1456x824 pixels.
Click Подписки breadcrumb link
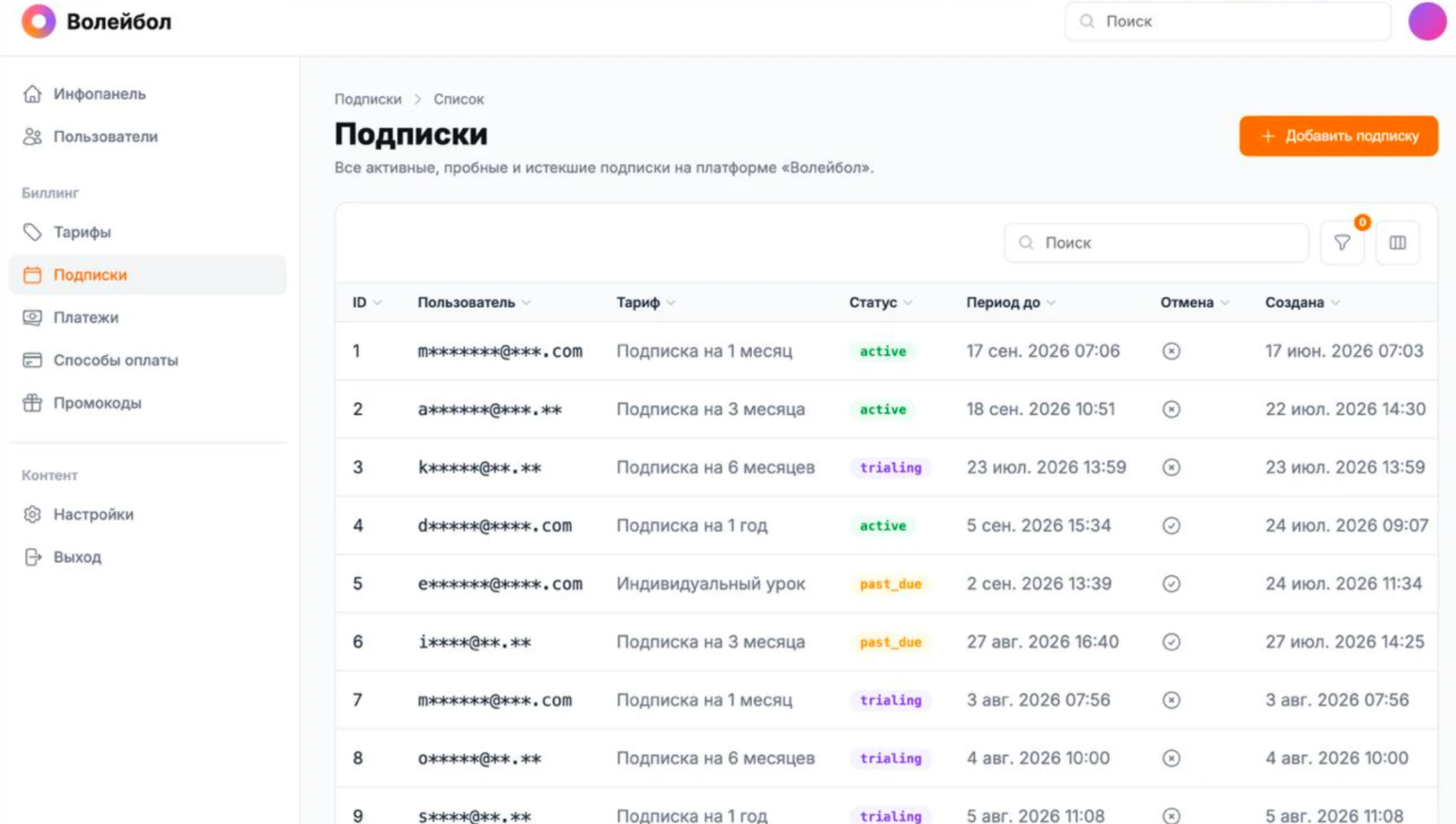[368, 100]
